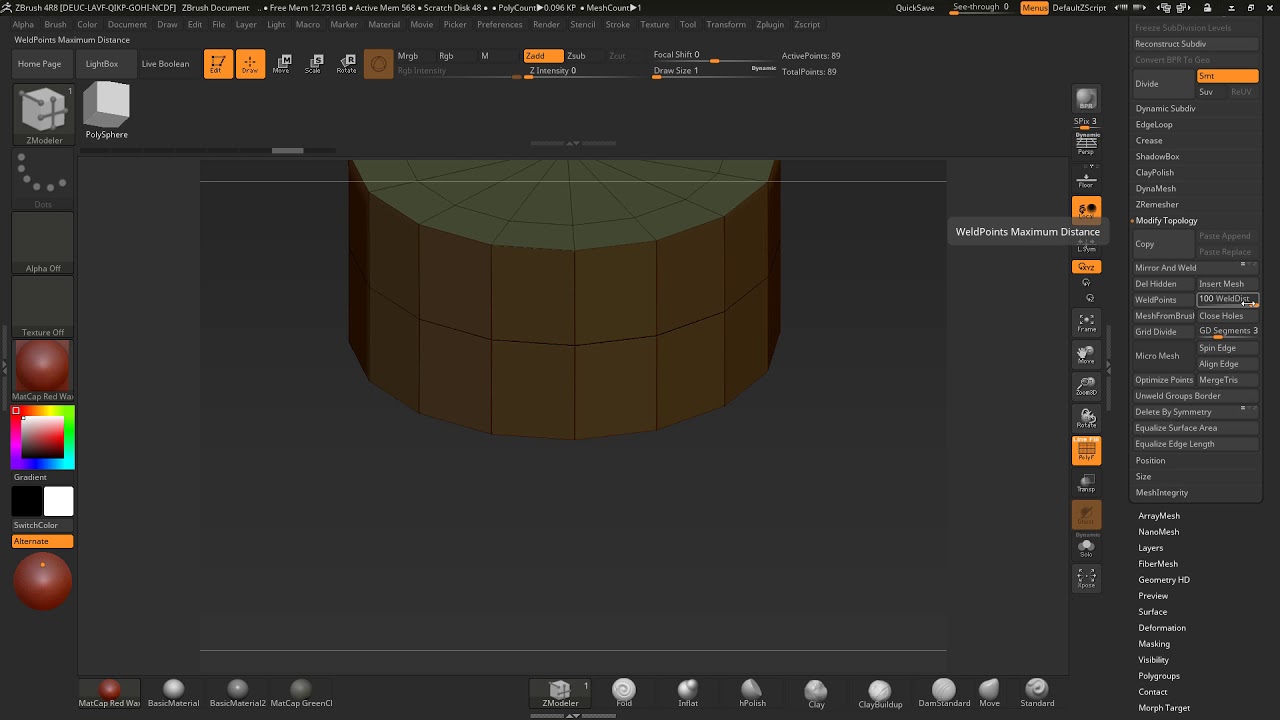Click the BPR render icon

coord(1086,99)
